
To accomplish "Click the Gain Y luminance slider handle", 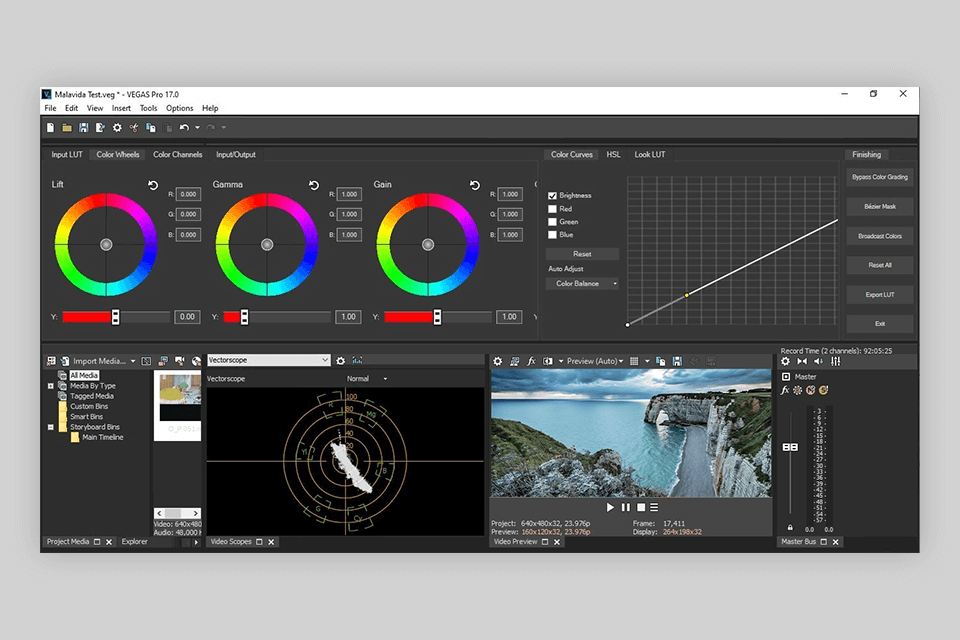I will [x=437, y=317].
